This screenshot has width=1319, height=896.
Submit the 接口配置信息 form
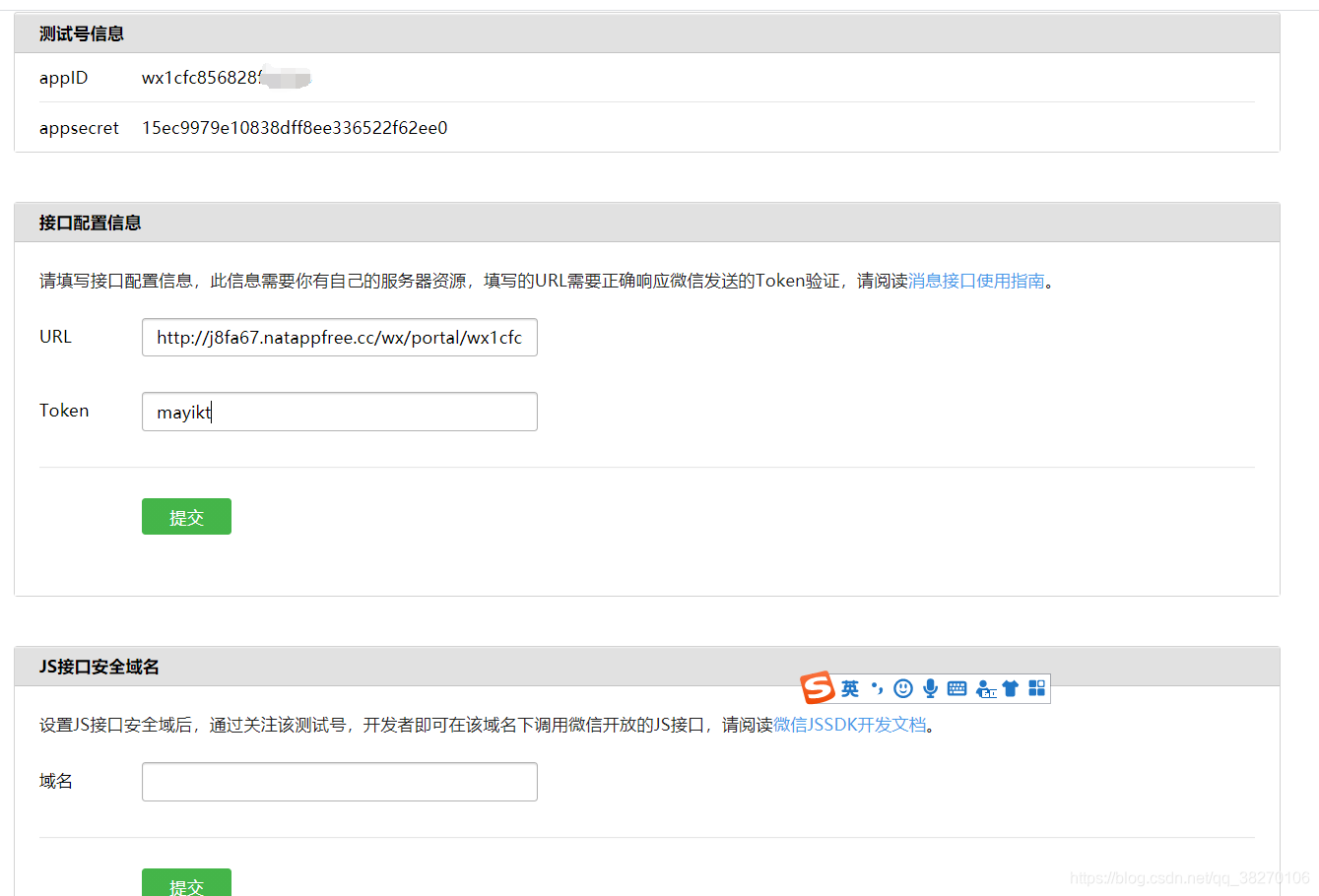(186, 516)
